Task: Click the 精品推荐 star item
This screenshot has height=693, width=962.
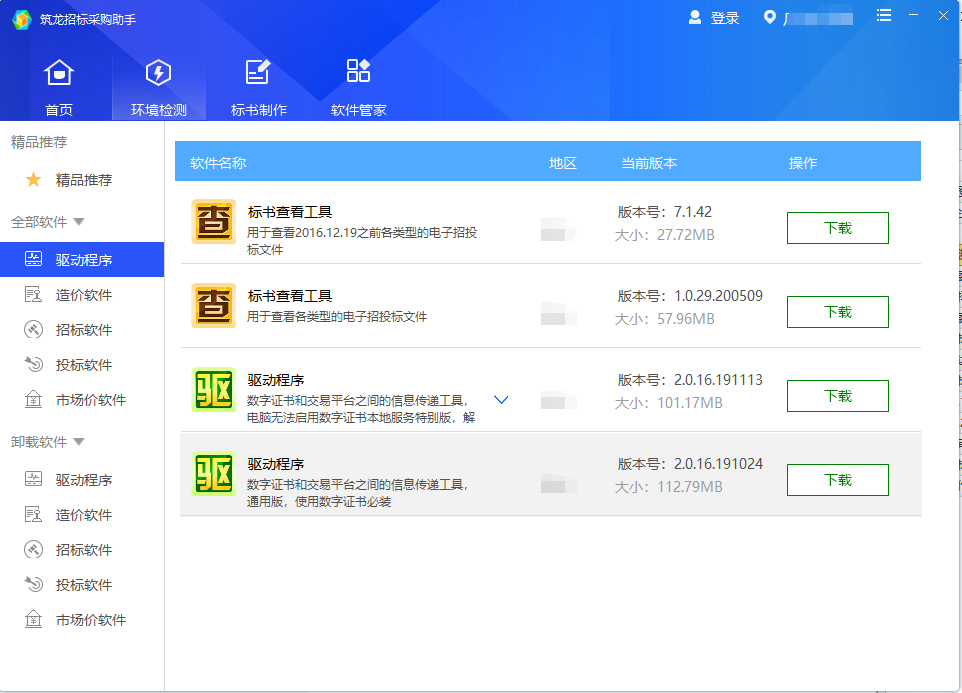Action: pyautogui.click(x=34, y=180)
